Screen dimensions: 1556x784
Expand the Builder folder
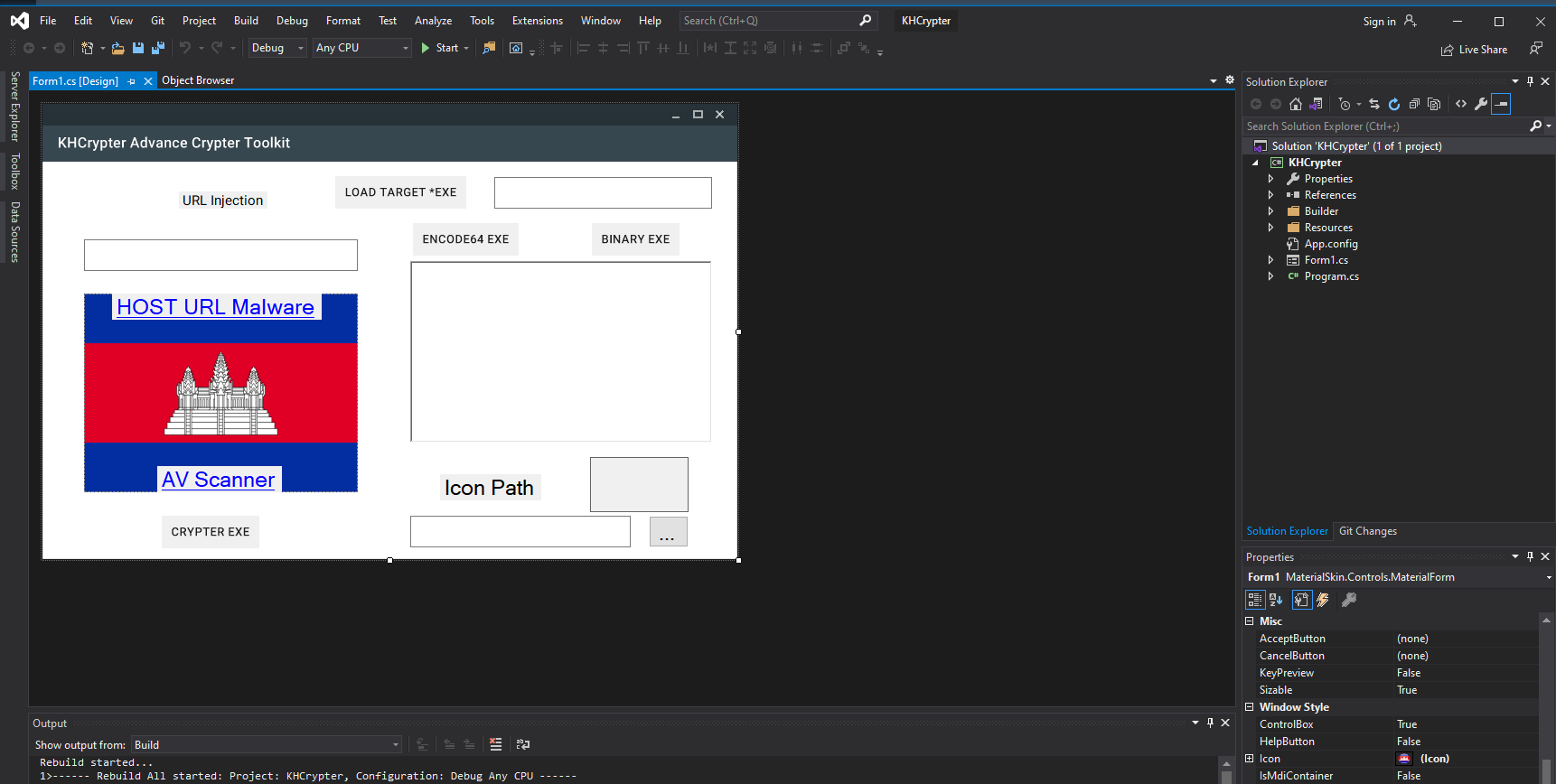click(1271, 211)
